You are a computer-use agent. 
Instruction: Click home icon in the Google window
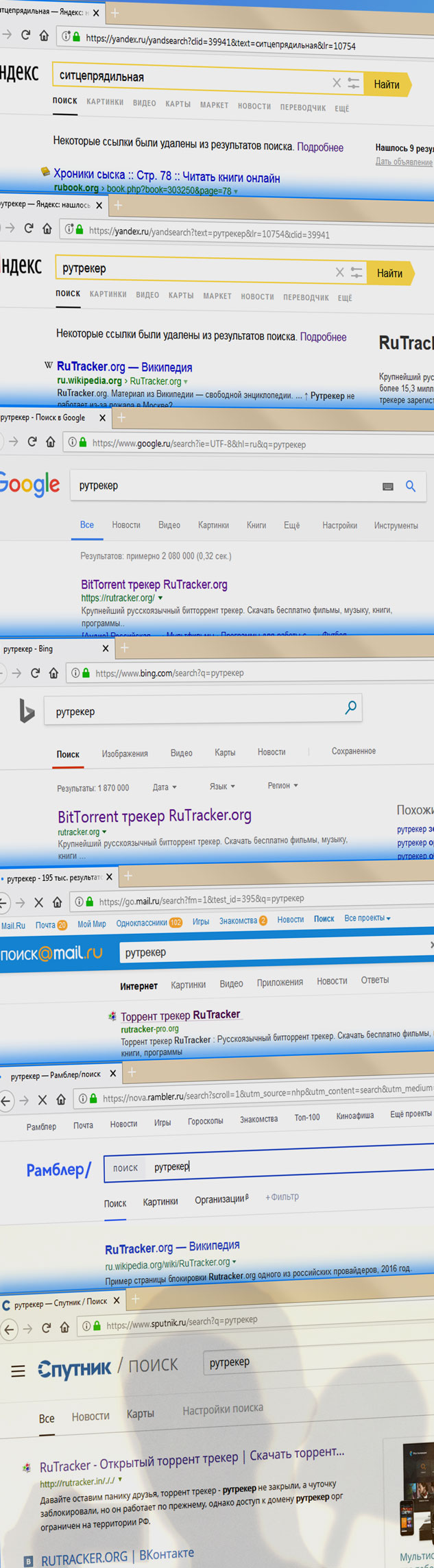pos(50,442)
